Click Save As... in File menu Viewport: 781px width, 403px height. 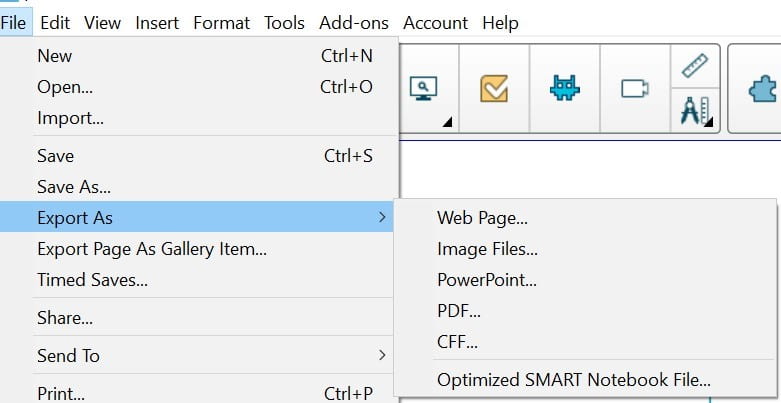[x=74, y=187]
